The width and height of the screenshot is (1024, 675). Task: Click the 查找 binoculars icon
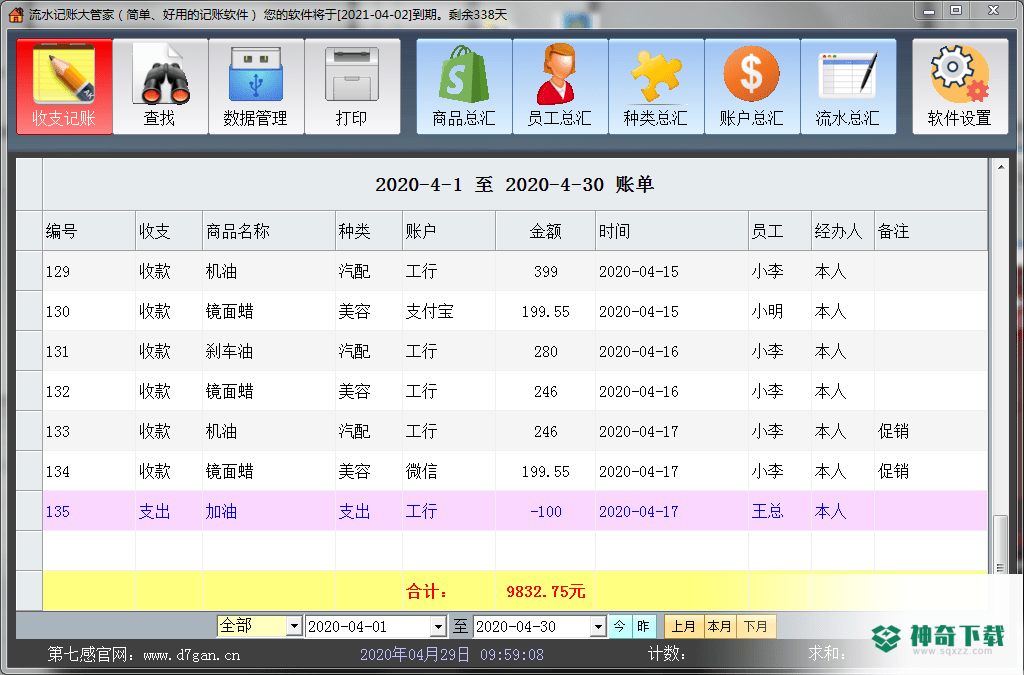160,86
